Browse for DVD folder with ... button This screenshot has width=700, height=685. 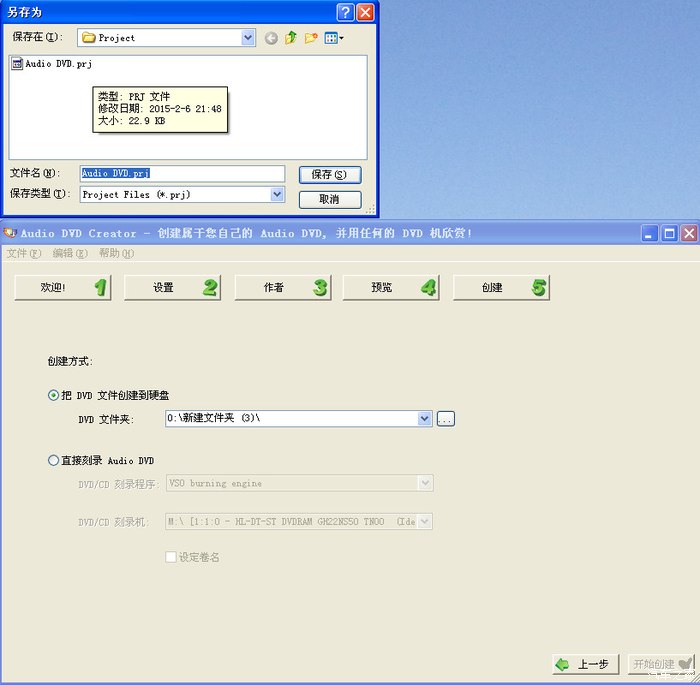pos(445,419)
